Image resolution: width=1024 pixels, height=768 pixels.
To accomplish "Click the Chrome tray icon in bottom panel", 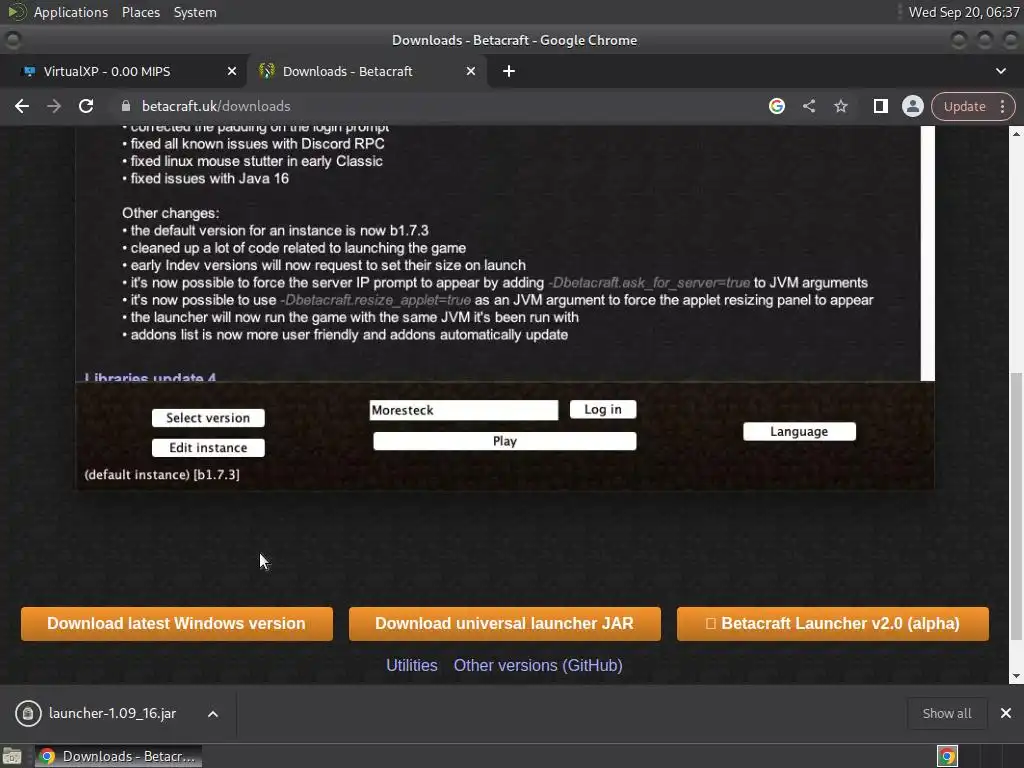I will click(947, 756).
